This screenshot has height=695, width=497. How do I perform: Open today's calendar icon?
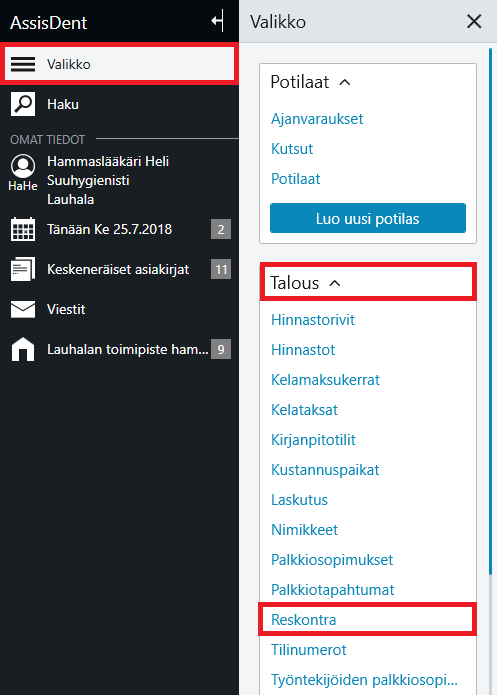pos(23,229)
